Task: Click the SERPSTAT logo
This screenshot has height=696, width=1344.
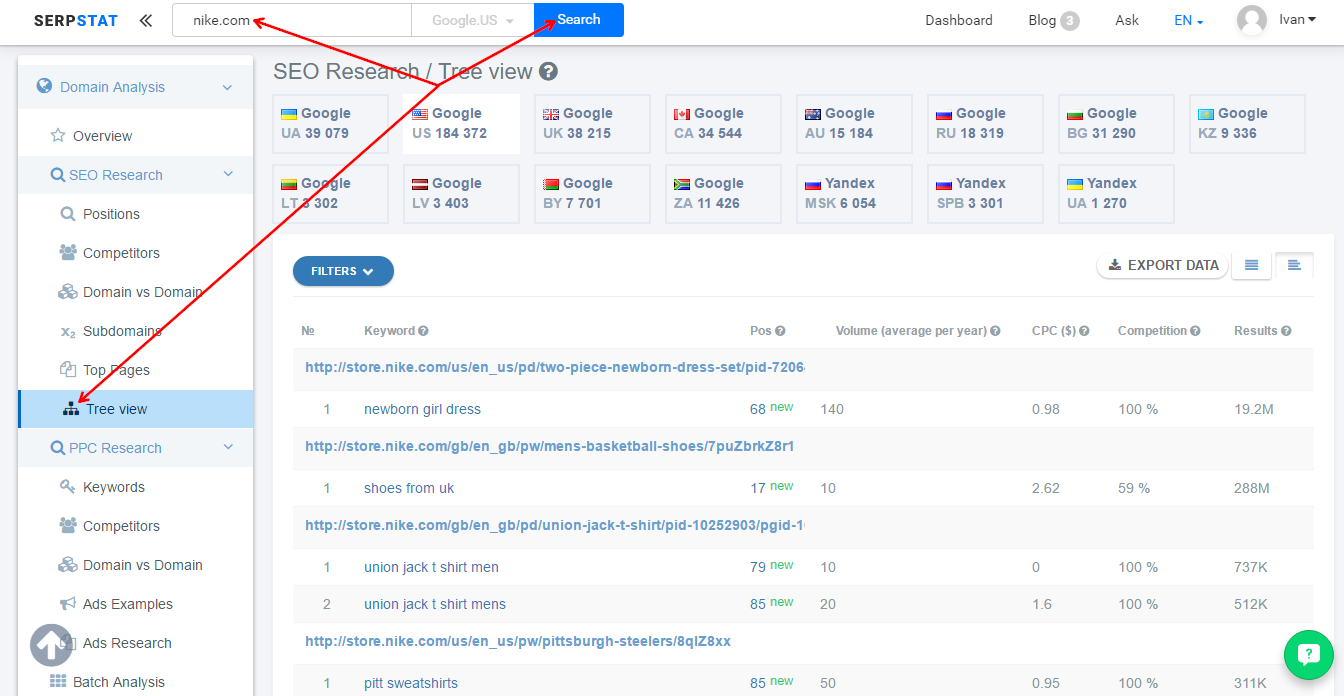Action: [78, 20]
